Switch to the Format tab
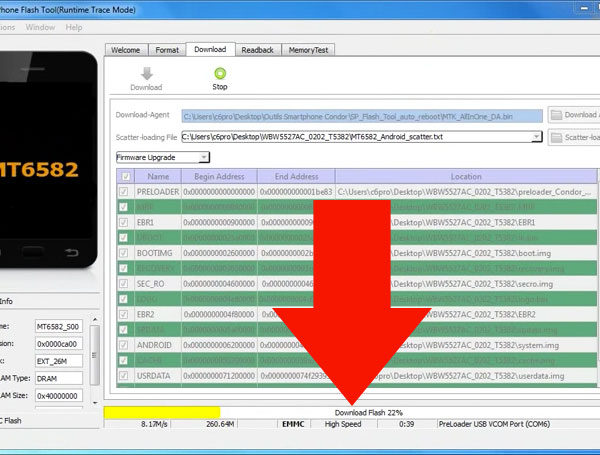This screenshot has height=455, width=600. (167, 50)
